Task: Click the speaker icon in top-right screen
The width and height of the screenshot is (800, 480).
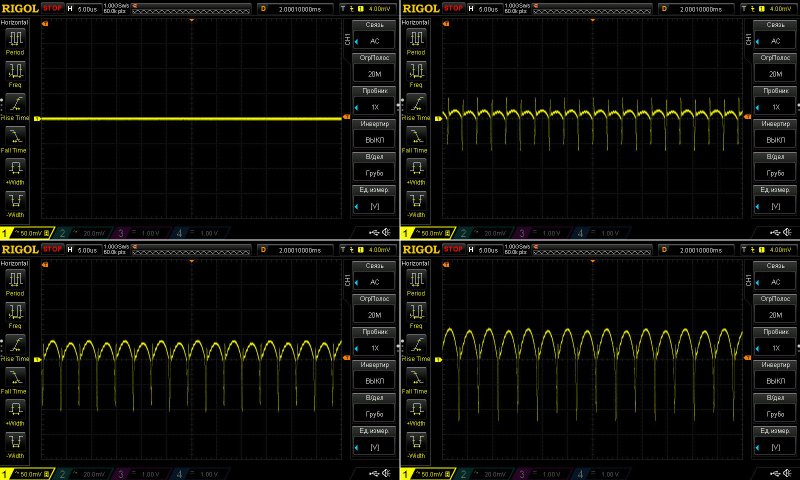Action: (788, 233)
